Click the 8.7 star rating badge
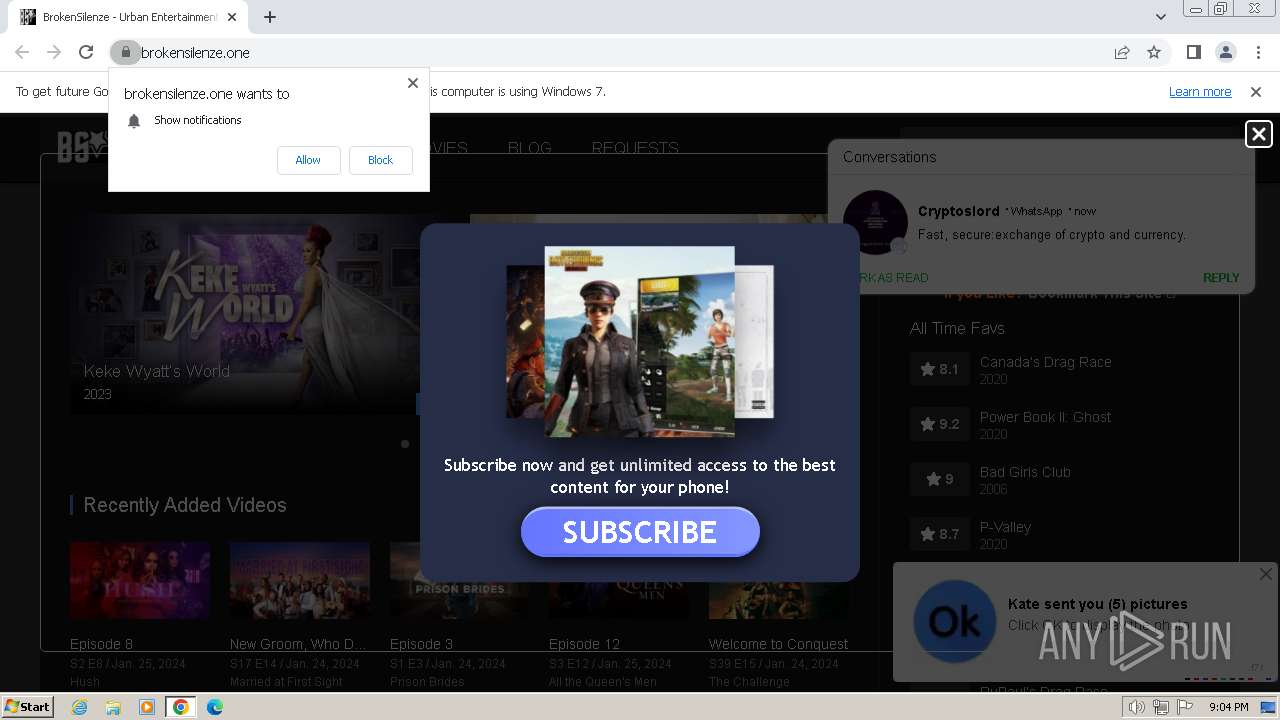1280x720 pixels. tap(939, 534)
